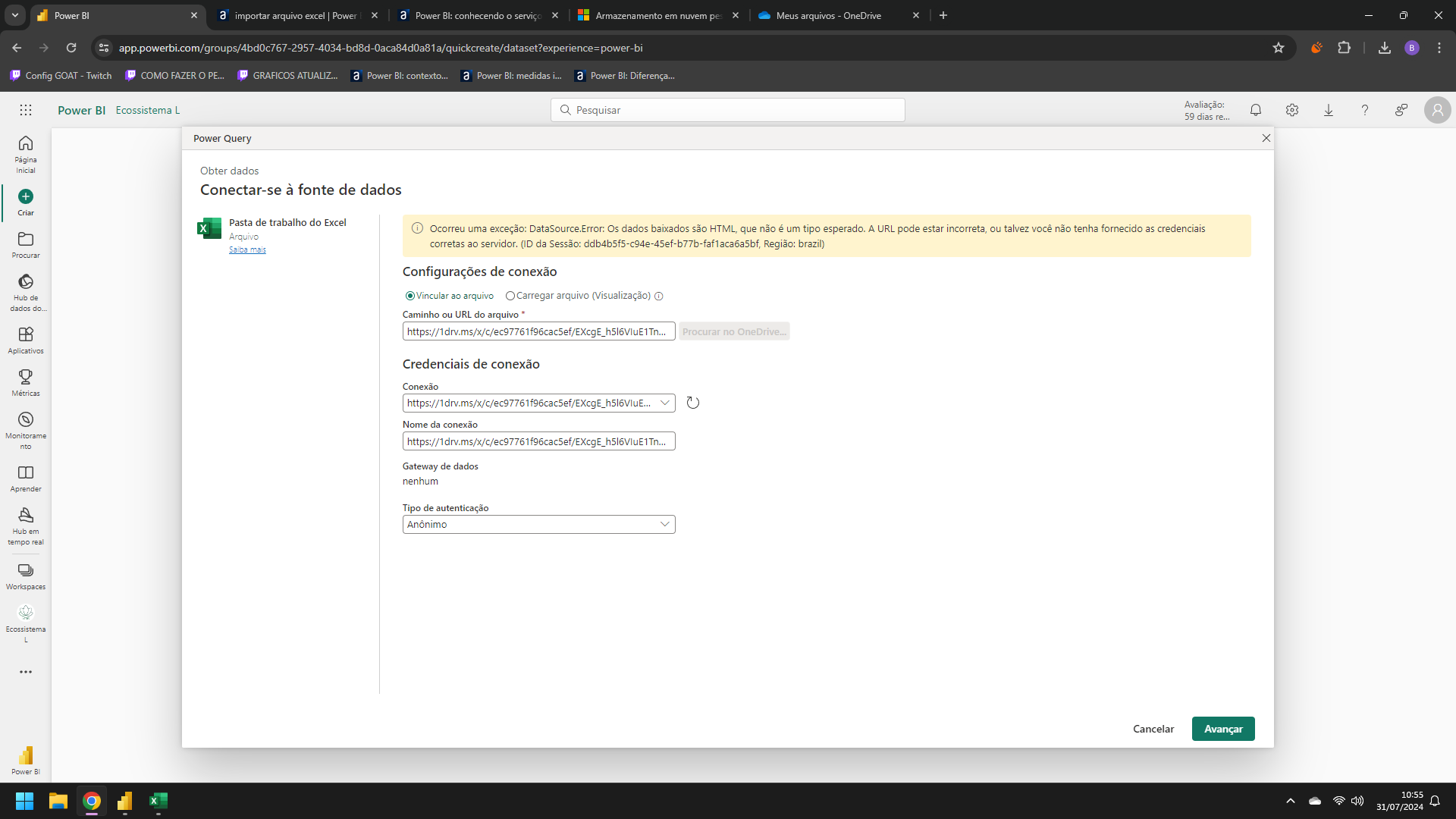Viewport: 1456px width, 819px height.
Task: Focus Nome da conexão text field
Action: coord(538,441)
